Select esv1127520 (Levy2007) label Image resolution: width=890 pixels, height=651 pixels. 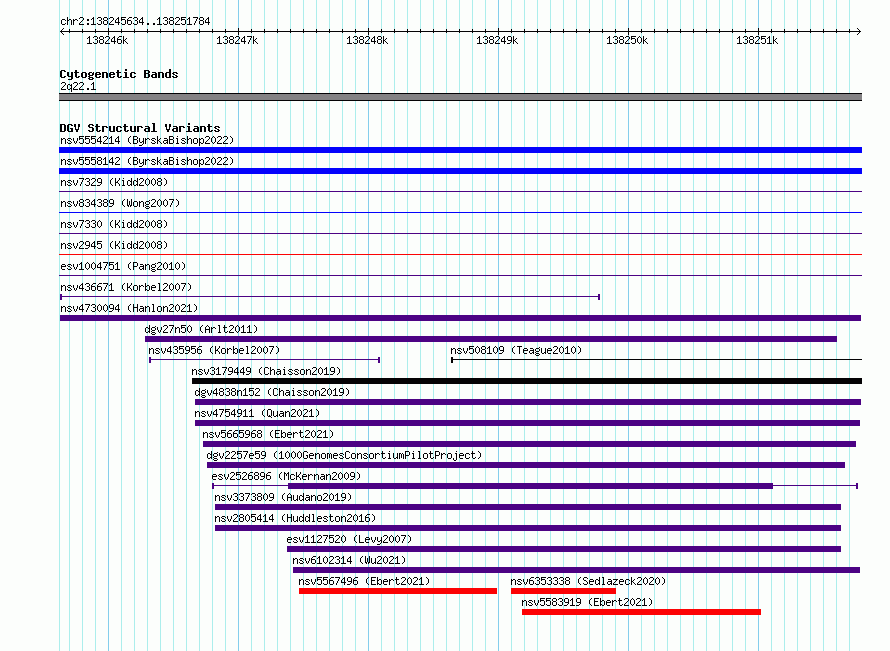coord(349,539)
